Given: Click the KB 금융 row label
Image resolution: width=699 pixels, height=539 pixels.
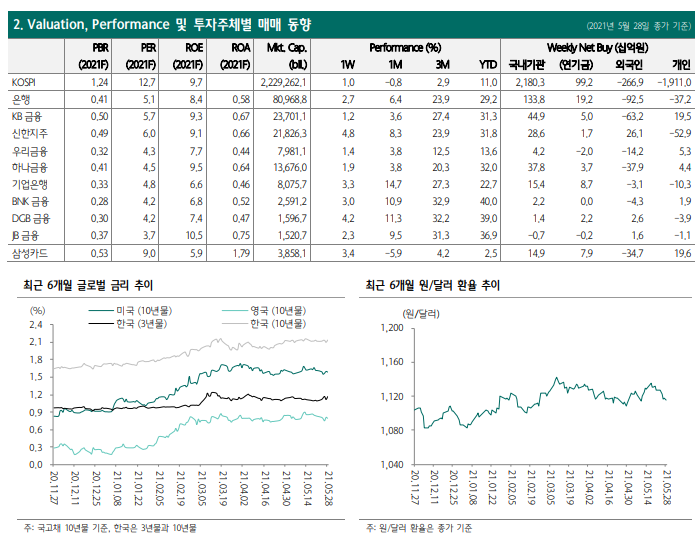Looking at the screenshot, I should (x=27, y=117).
